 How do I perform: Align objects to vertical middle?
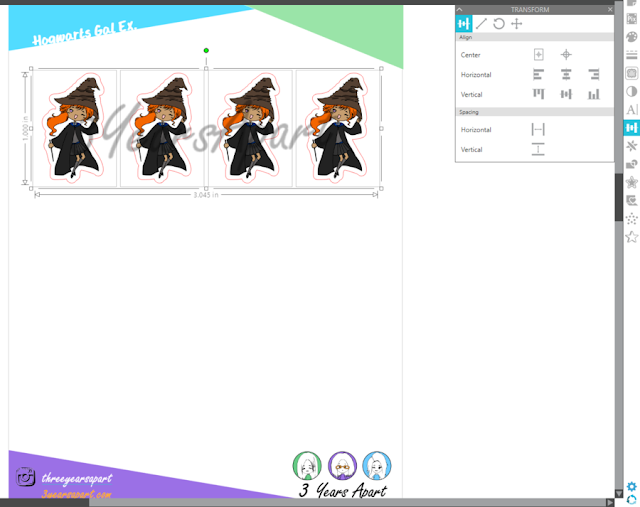coord(566,94)
